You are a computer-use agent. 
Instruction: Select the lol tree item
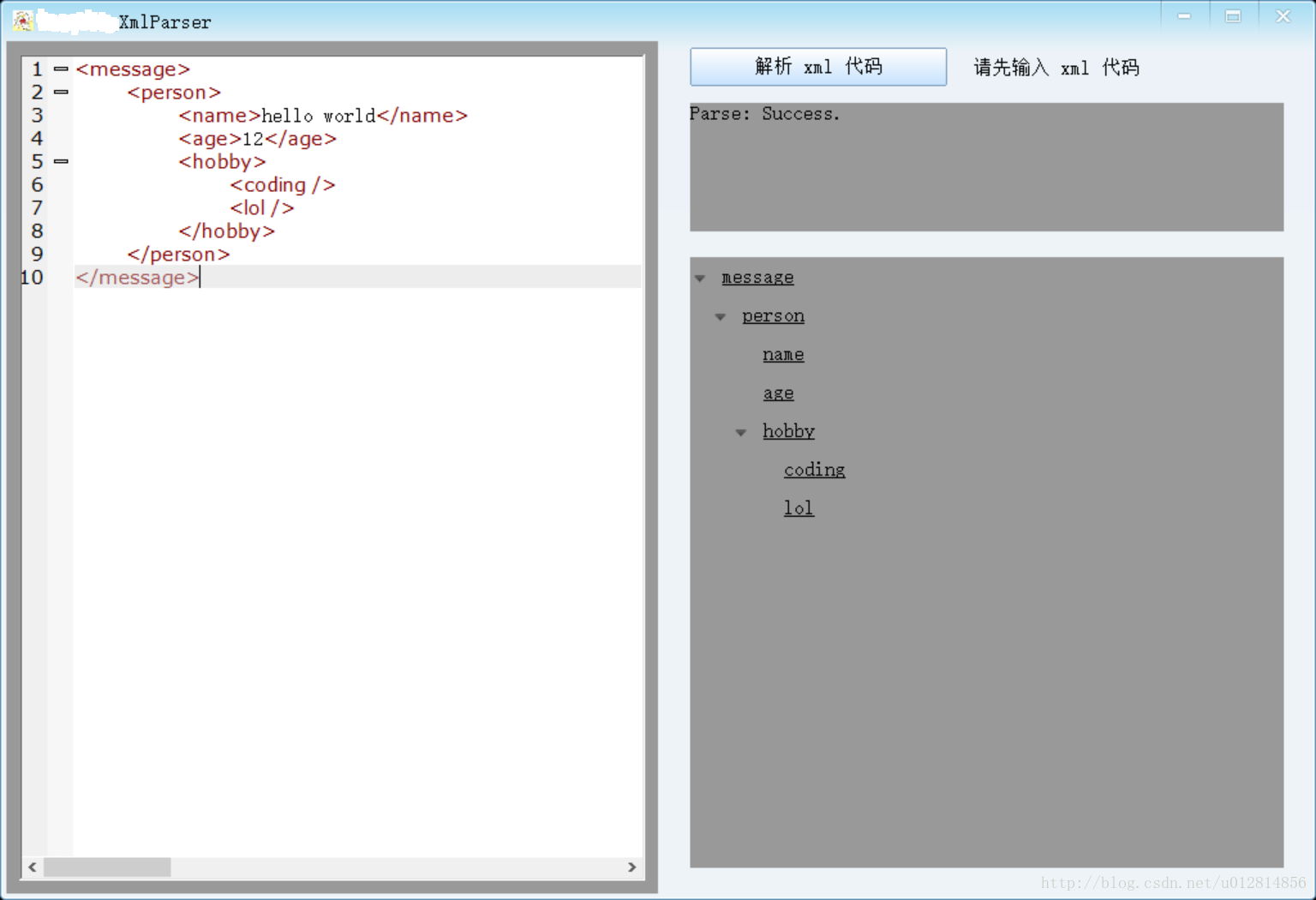[799, 508]
